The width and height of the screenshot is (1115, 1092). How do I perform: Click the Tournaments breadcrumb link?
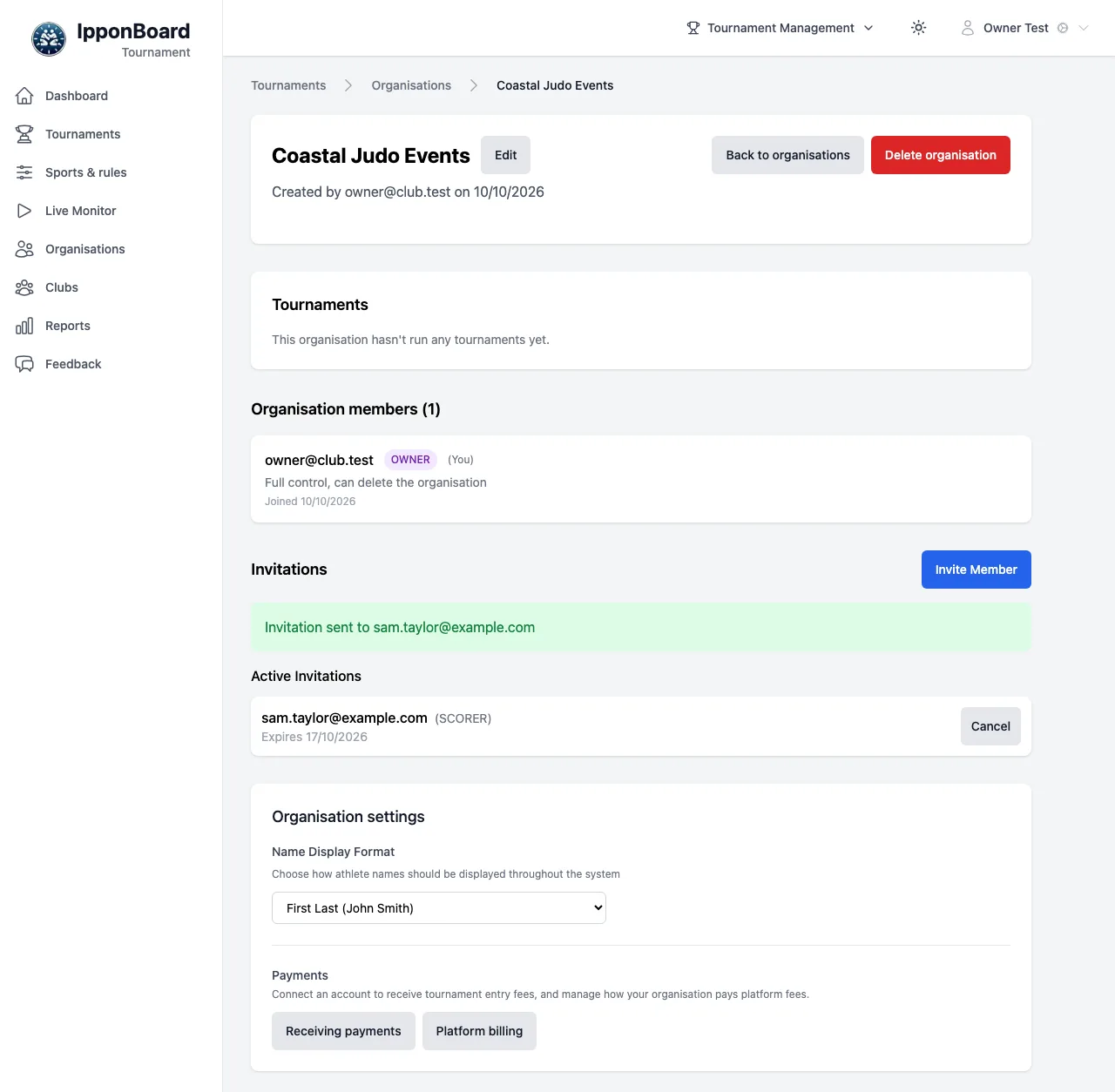(288, 85)
